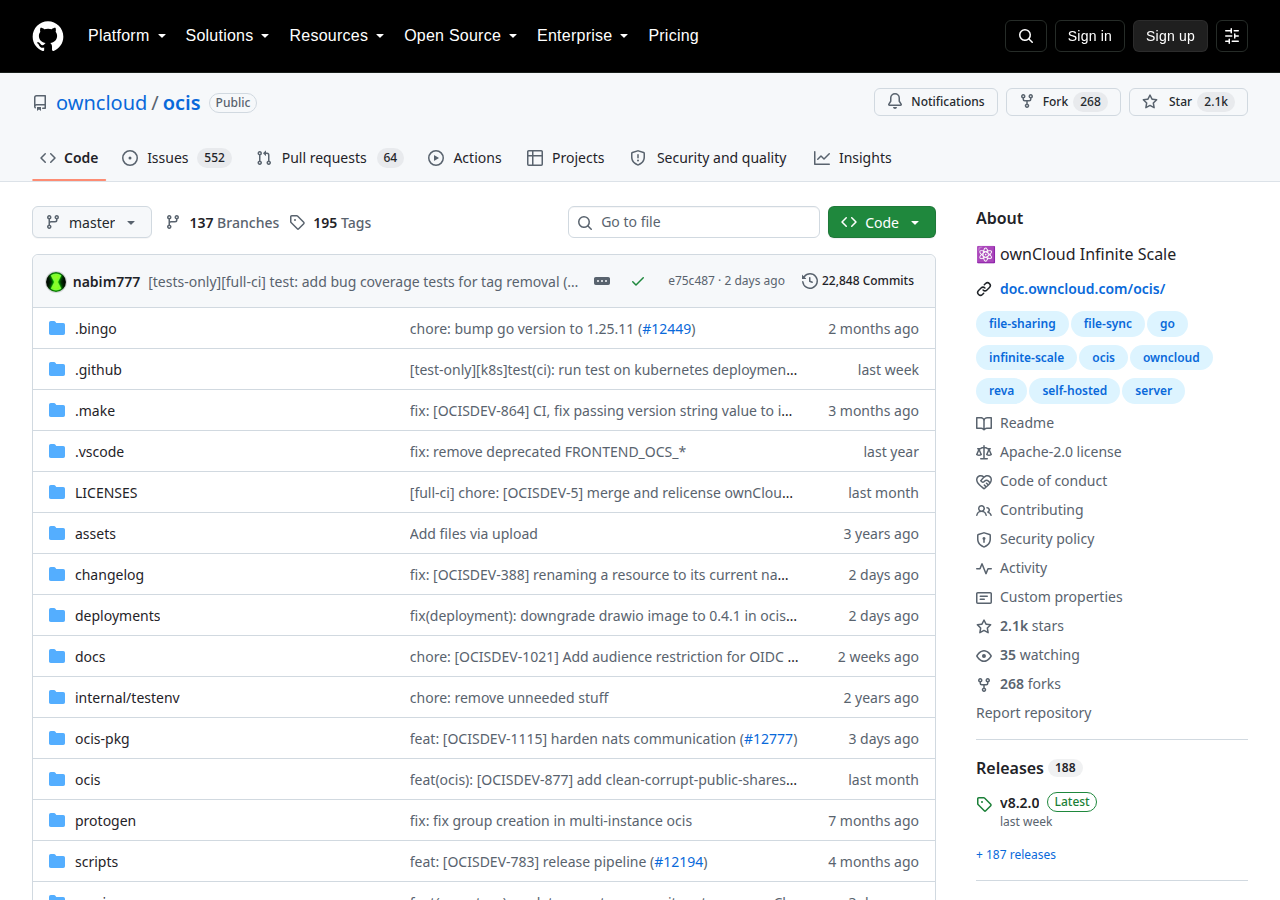The width and height of the screenshot is (1280, 900).
Task: Fork the repository with Fork button
Action: pos(1063,102)
